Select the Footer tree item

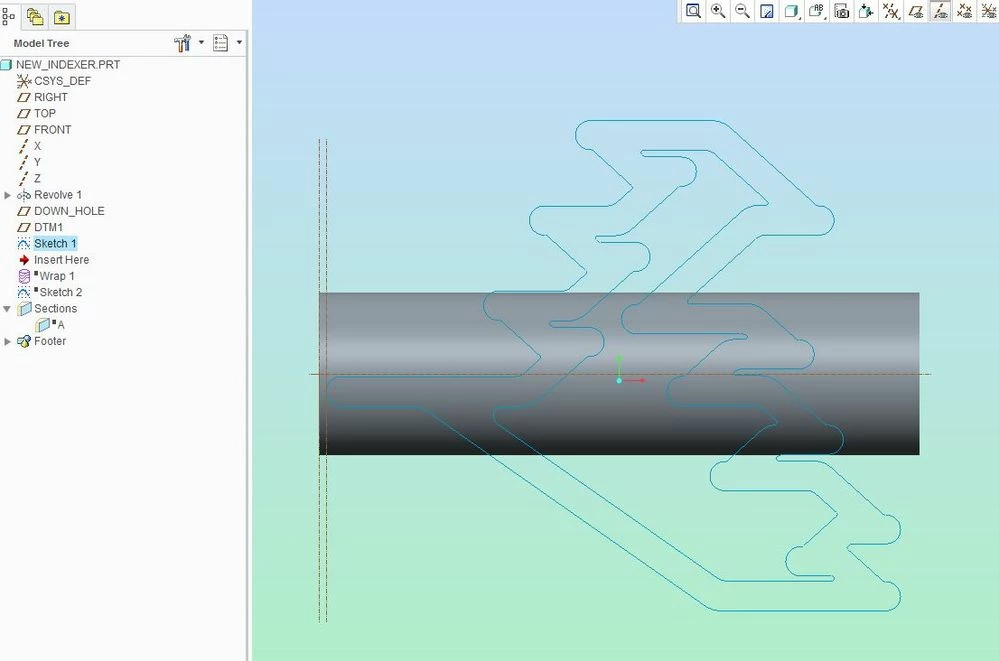point(50,341)
